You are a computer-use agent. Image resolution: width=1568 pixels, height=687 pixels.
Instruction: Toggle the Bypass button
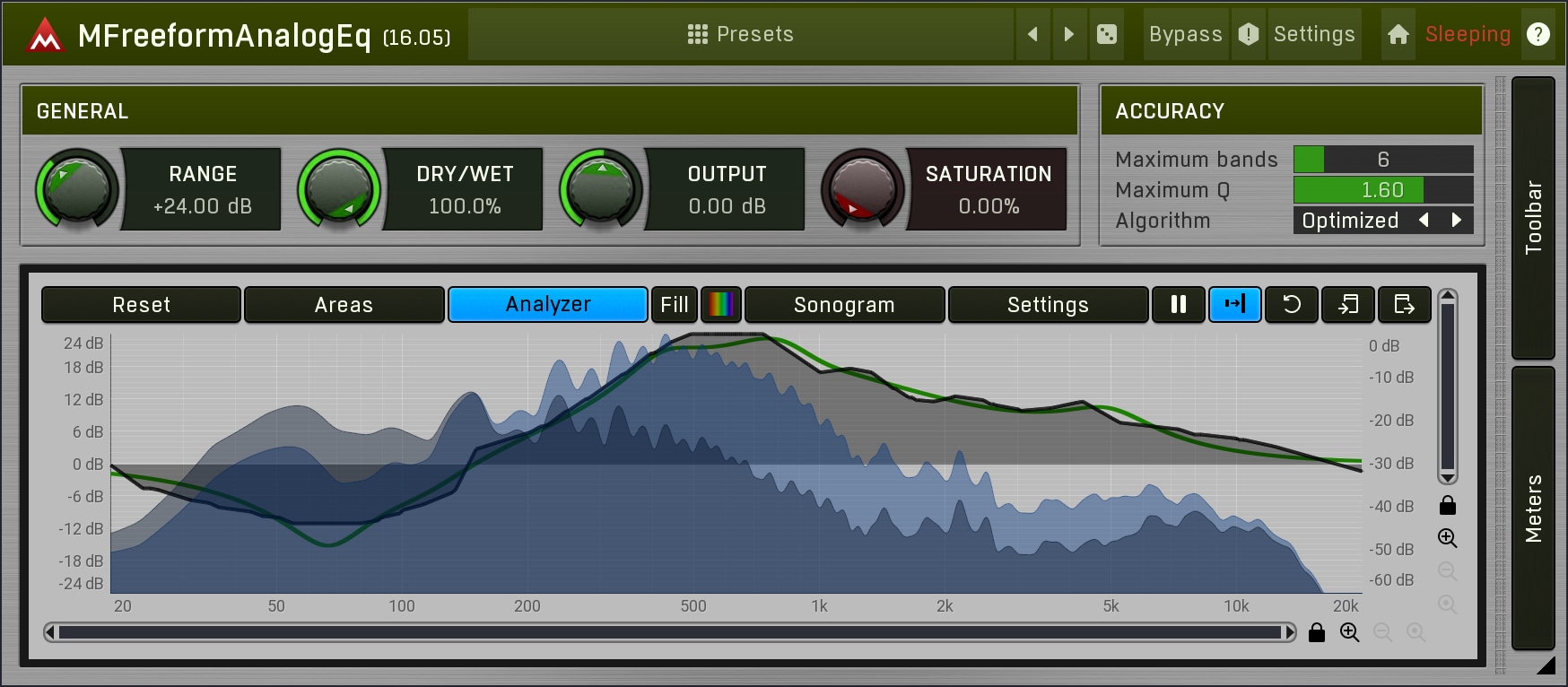coord(1186,34)
